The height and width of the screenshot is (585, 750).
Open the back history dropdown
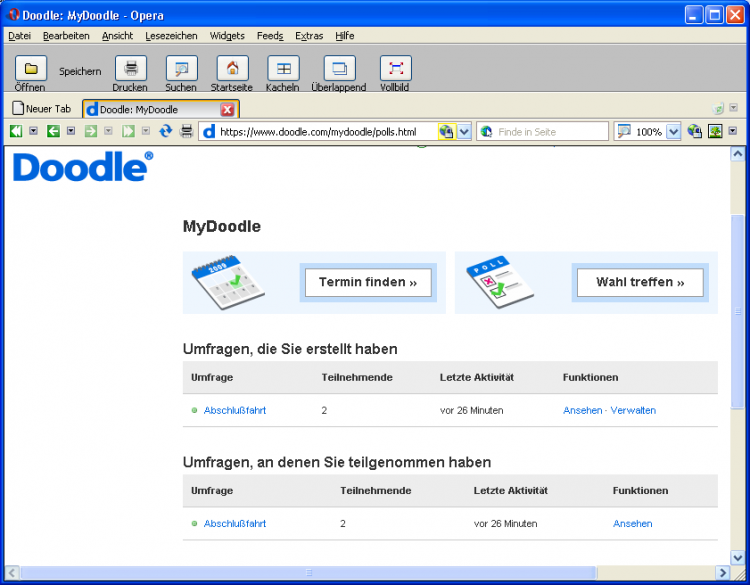71,131
